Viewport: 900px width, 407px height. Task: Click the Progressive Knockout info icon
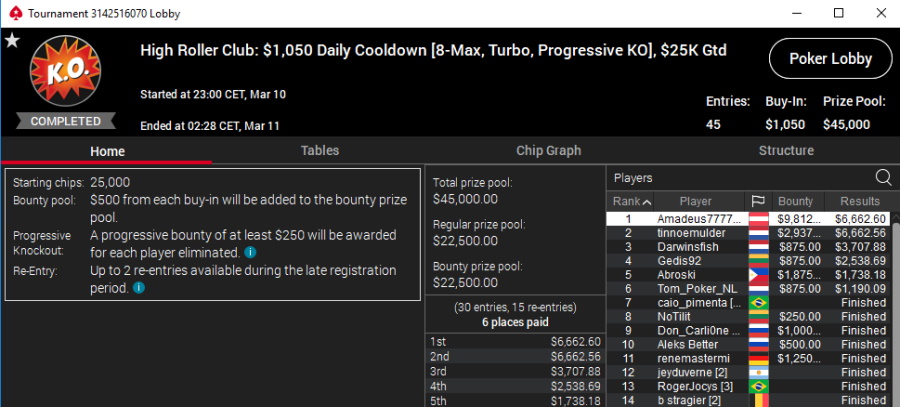pos(250,252)
